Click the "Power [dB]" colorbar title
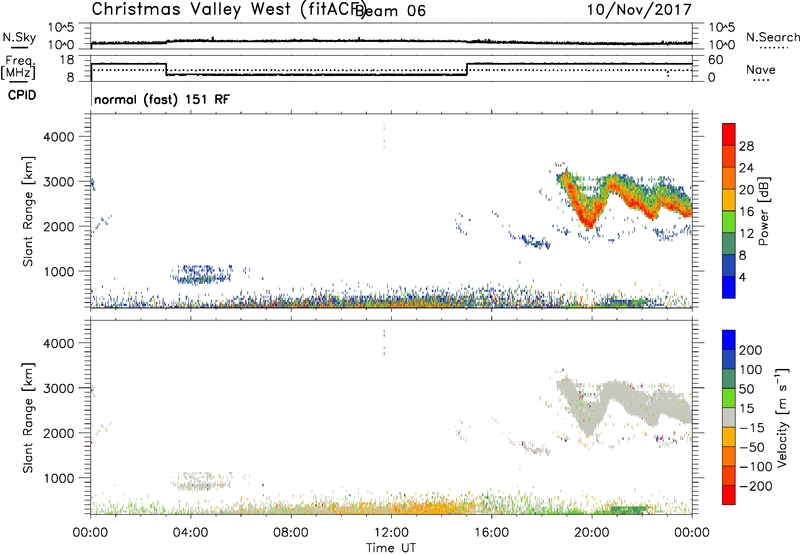Image resolution: width=800 pixels, height=554 pixels. [763, 211]
